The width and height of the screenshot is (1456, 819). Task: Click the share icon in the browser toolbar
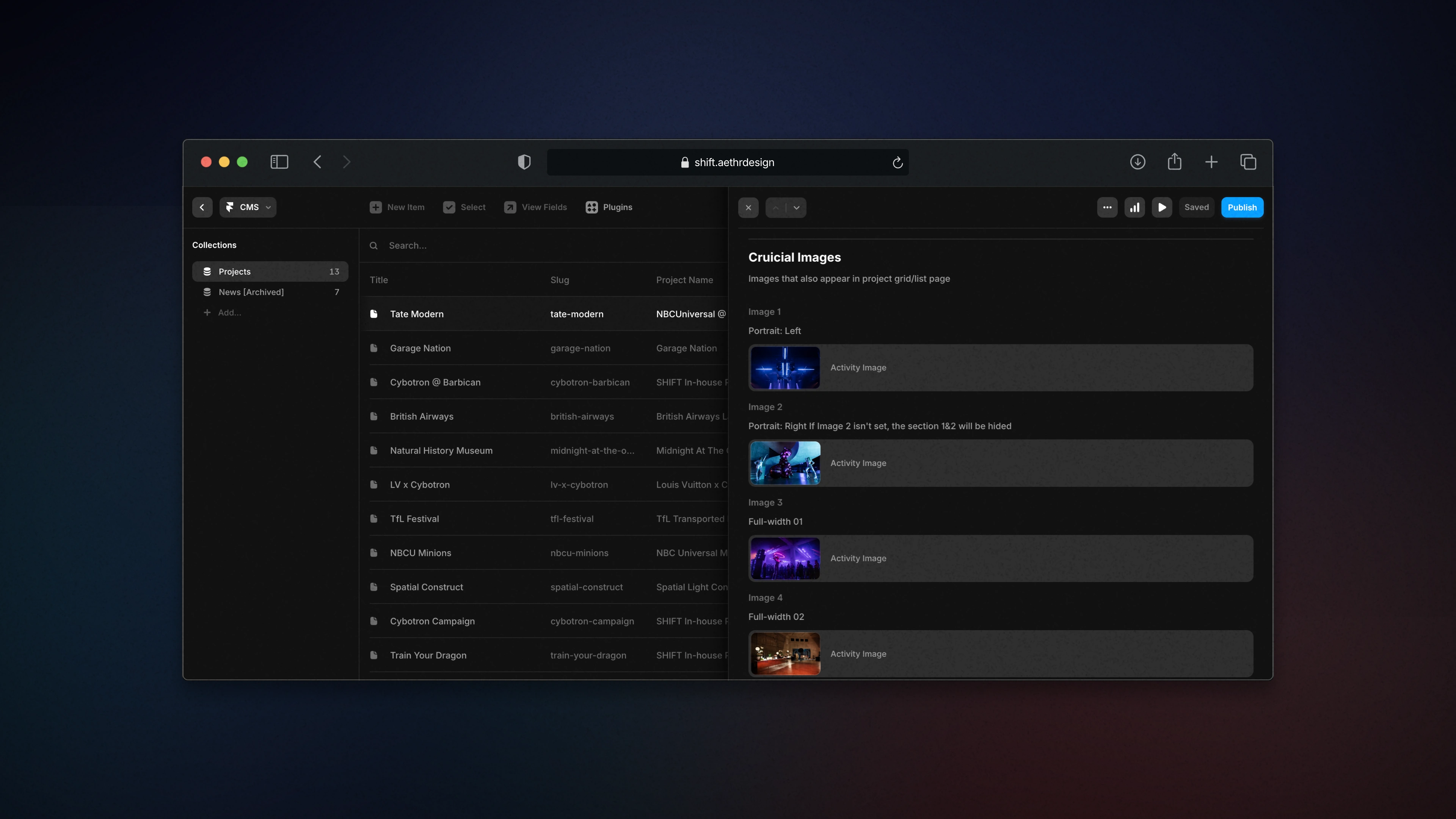click(x=1175, y=162)
